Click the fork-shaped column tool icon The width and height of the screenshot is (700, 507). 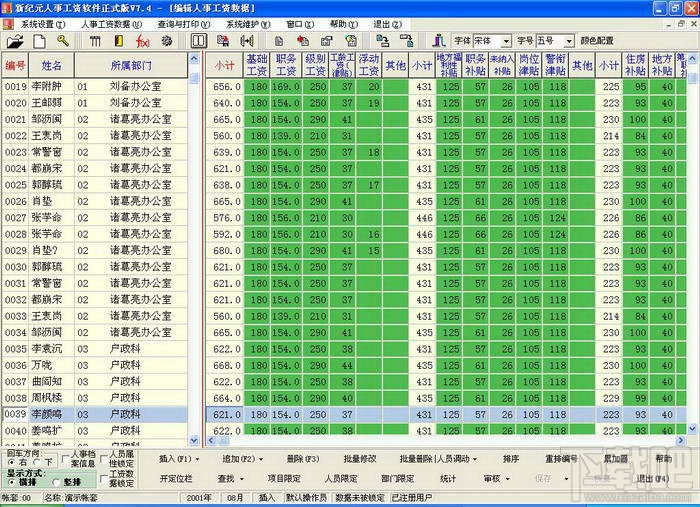(95, 42)
